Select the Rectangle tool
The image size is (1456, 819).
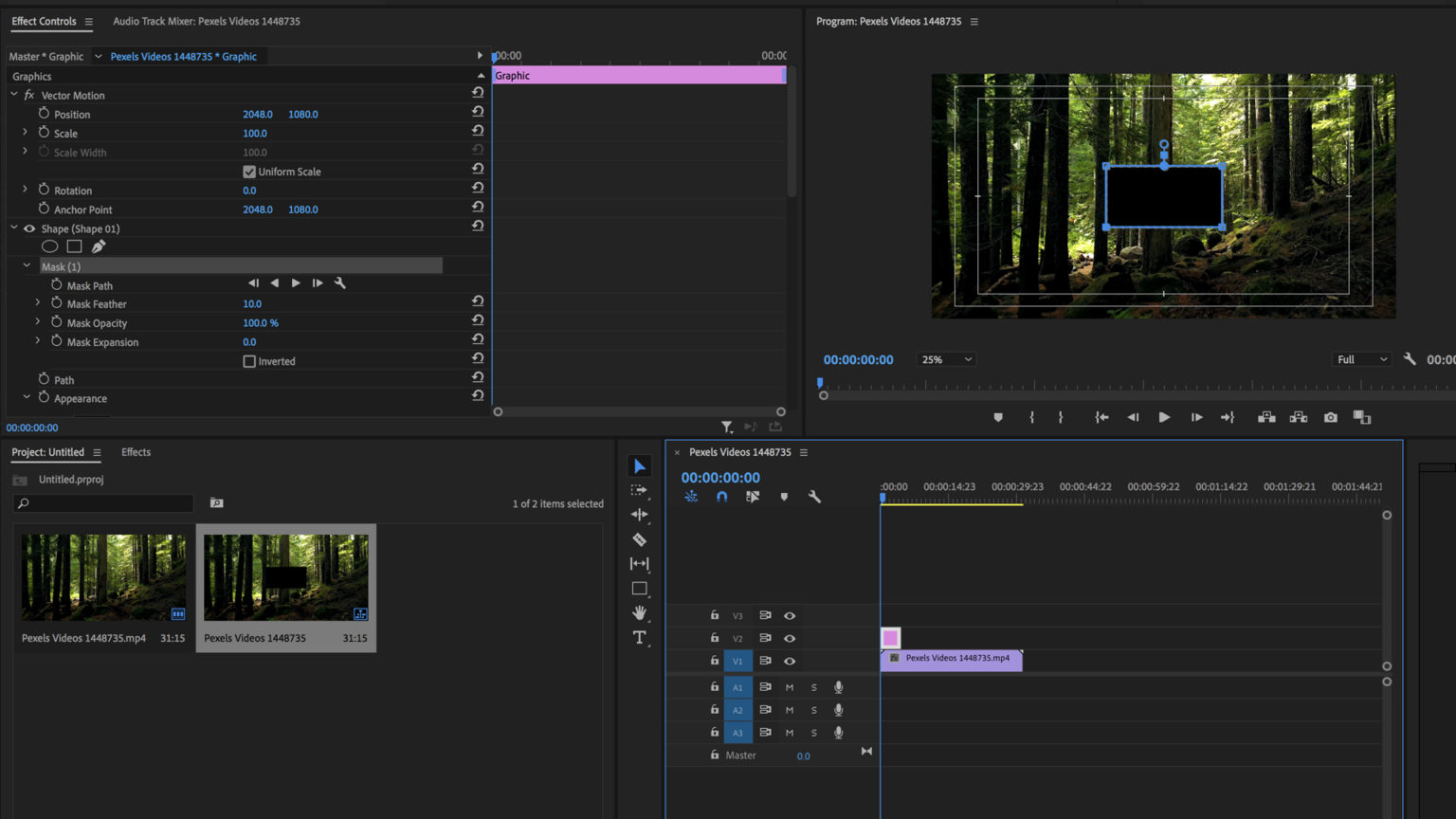(x=640, y=588)
